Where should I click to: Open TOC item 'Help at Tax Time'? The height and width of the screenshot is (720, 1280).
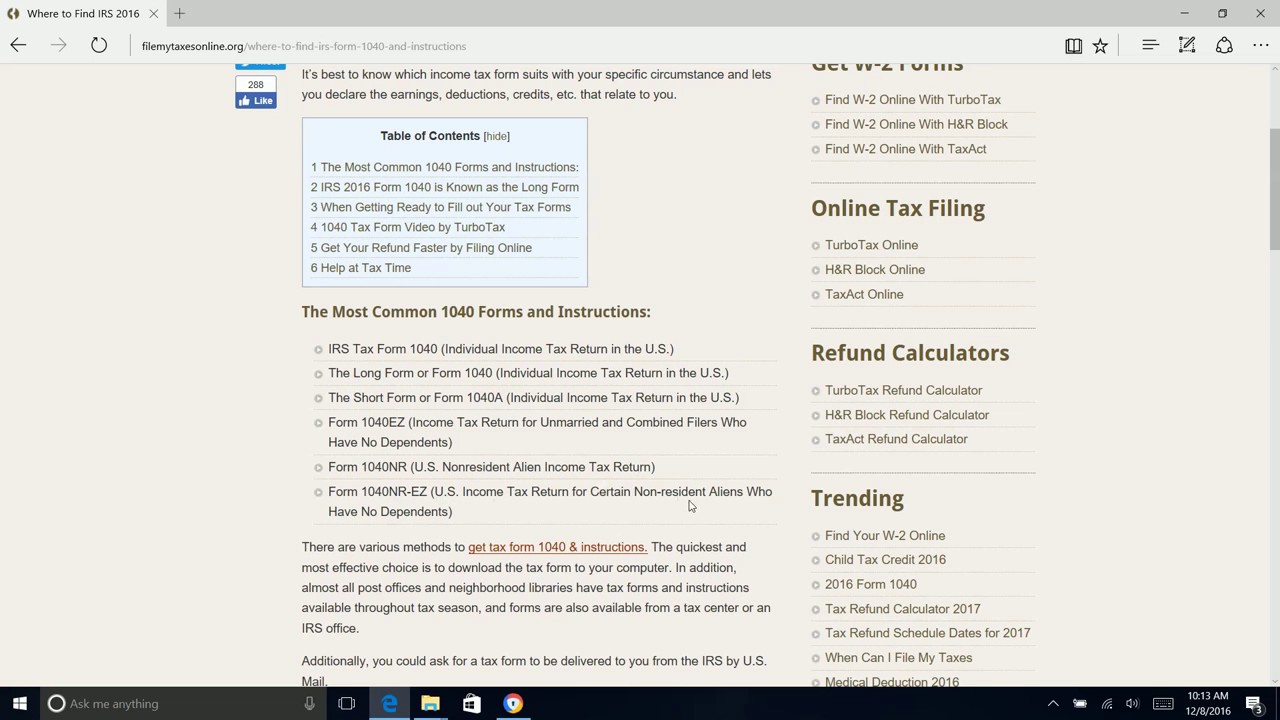pos(360,268)
